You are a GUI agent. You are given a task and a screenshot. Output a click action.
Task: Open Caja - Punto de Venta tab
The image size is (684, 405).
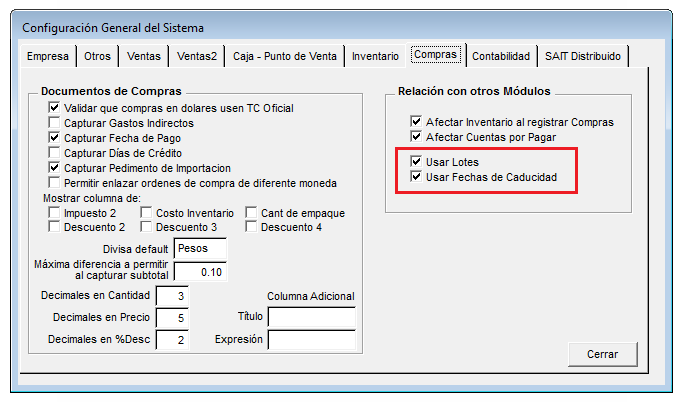(284, 56)
